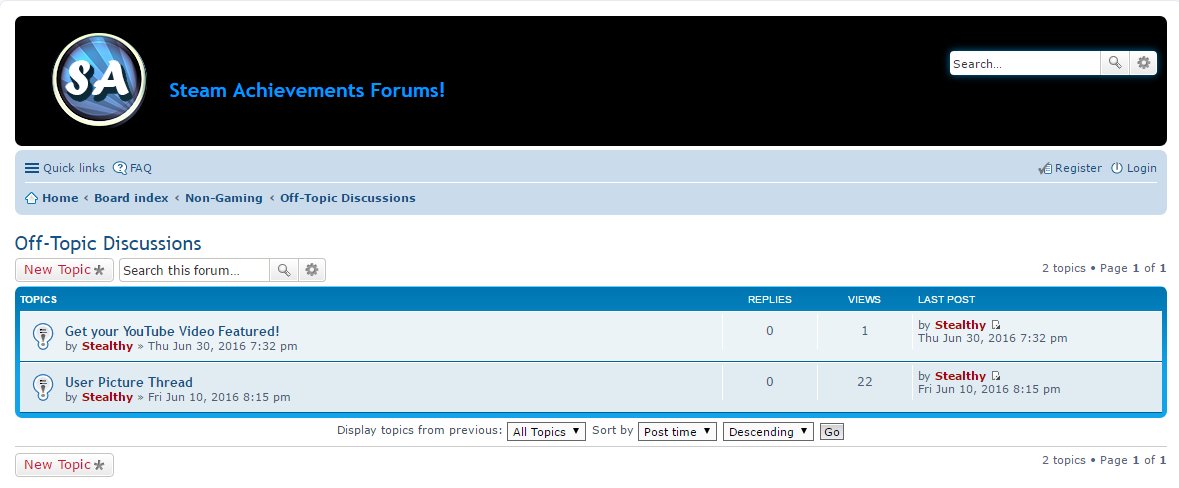The width and height of the screenshot is (1179, 488).
Task: Open Get your YouTube Video Featured! topic
Action: 172,331
